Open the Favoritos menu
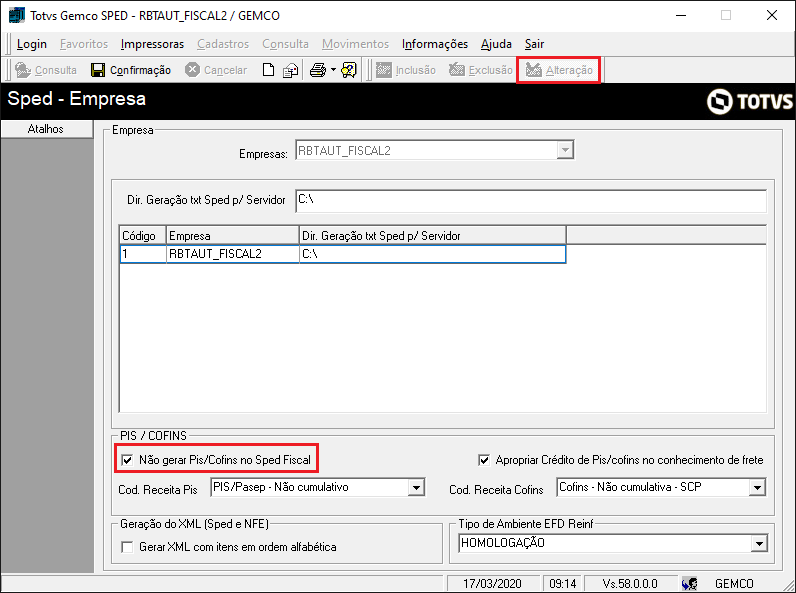This screenshot has height=593, width=796. pyautogui.click(x=84, y=44)
